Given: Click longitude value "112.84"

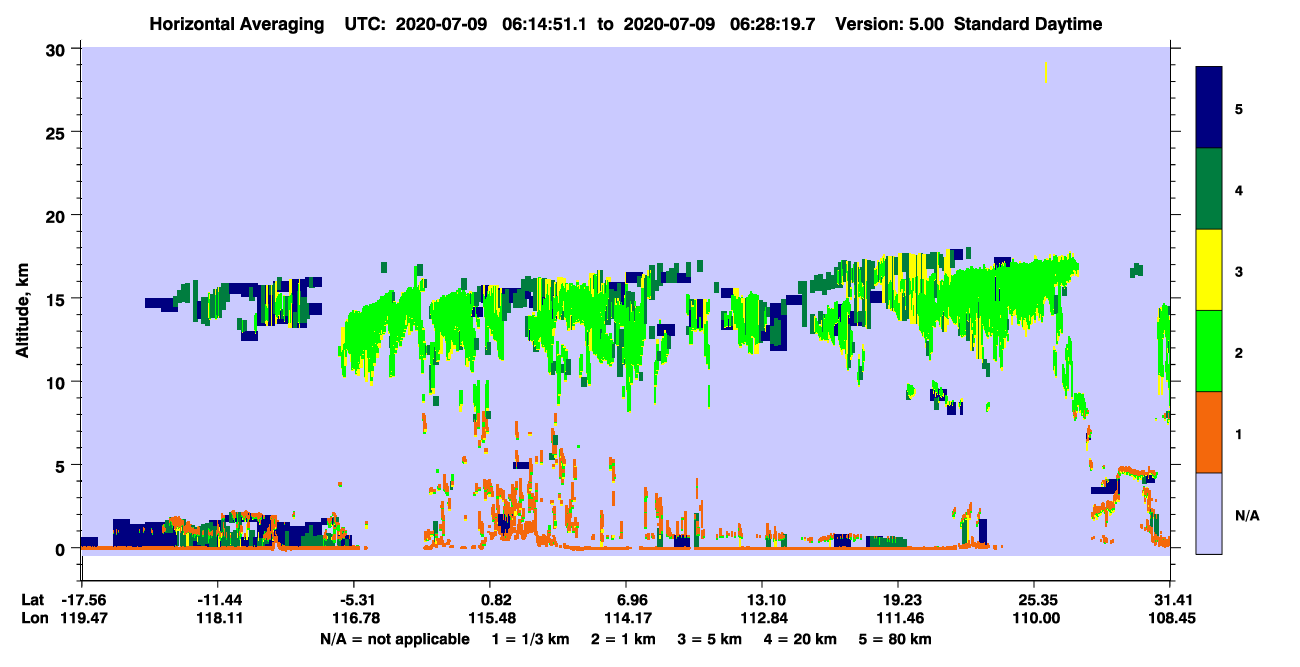Looking at the screenshot, I should click(762, 618).
